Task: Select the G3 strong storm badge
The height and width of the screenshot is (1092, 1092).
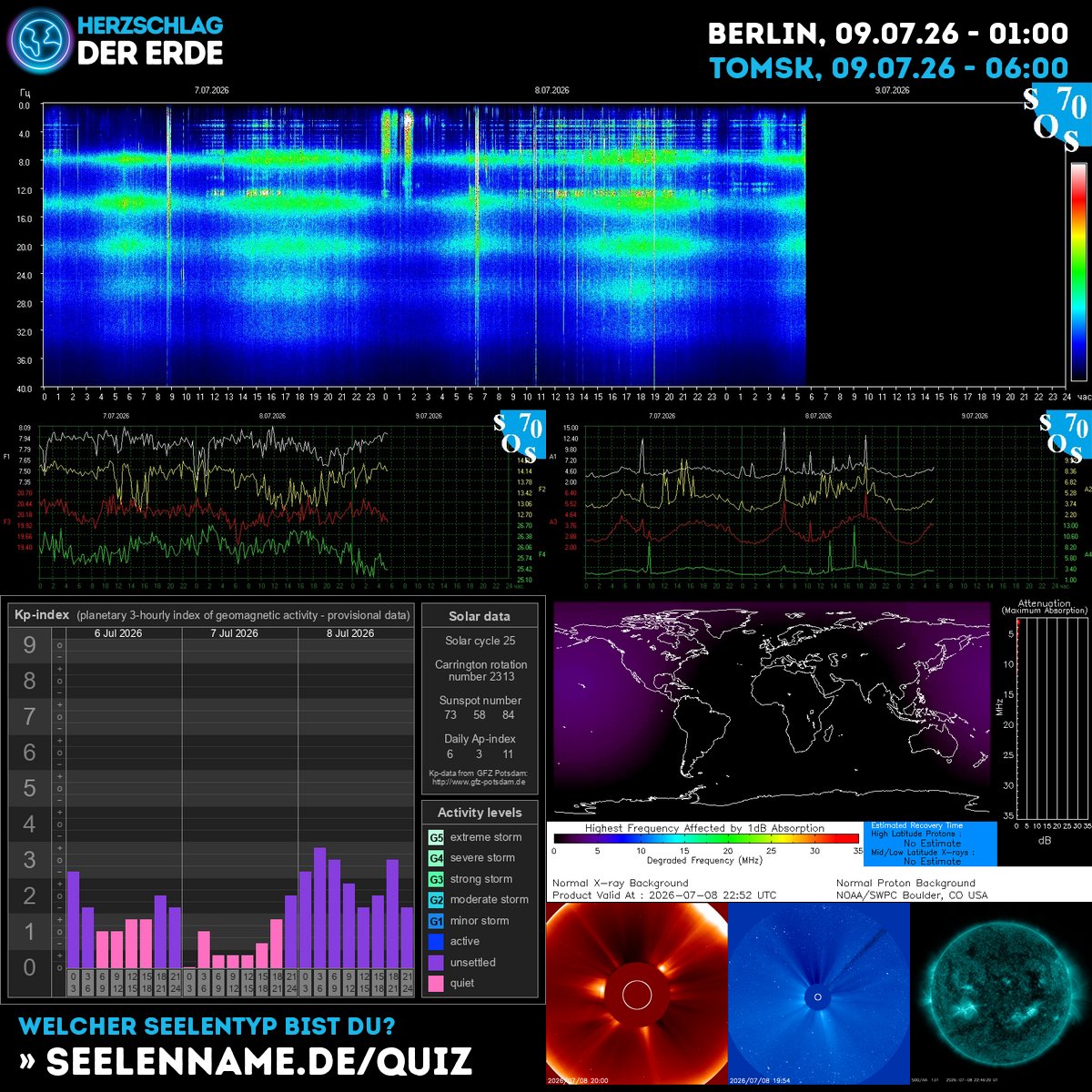Action: 437,879
